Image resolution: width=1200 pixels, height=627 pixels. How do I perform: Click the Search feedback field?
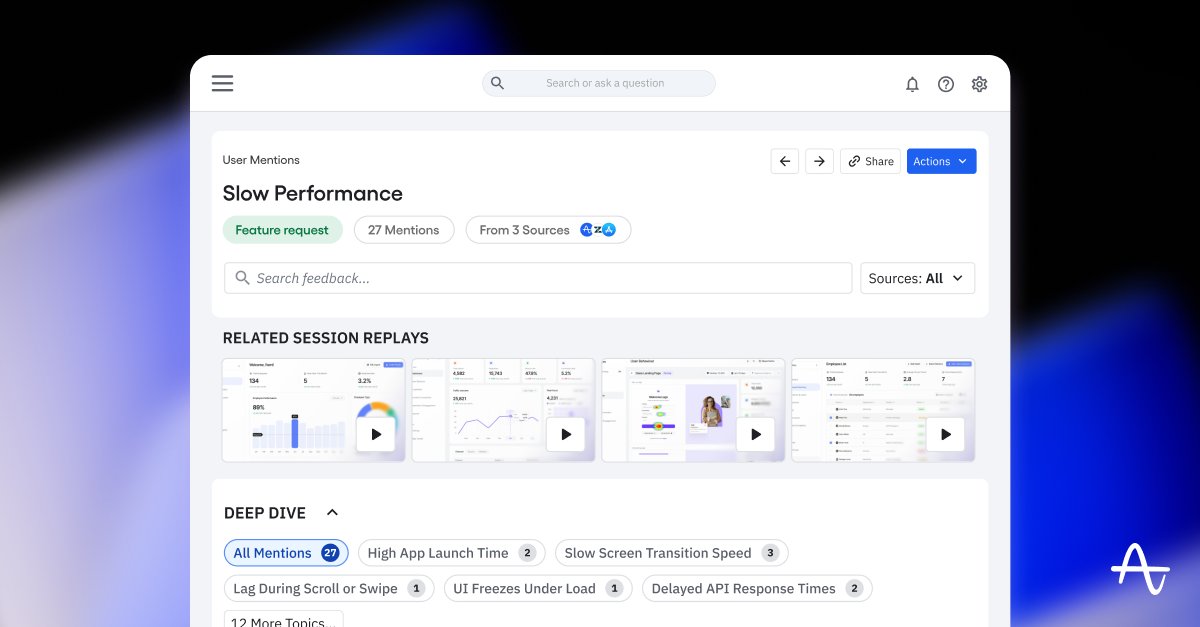538,278
